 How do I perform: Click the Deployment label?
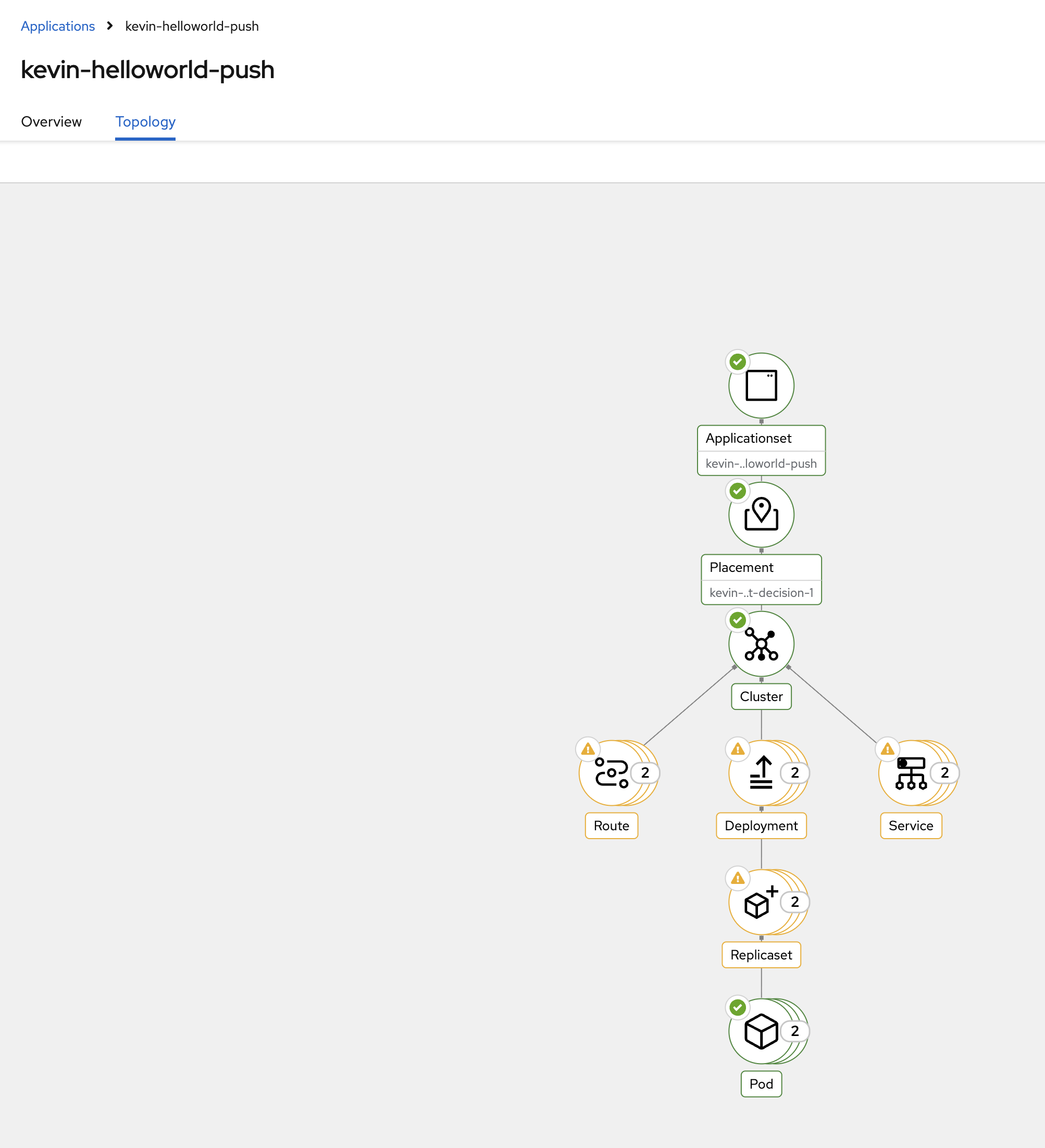point(761,826)
